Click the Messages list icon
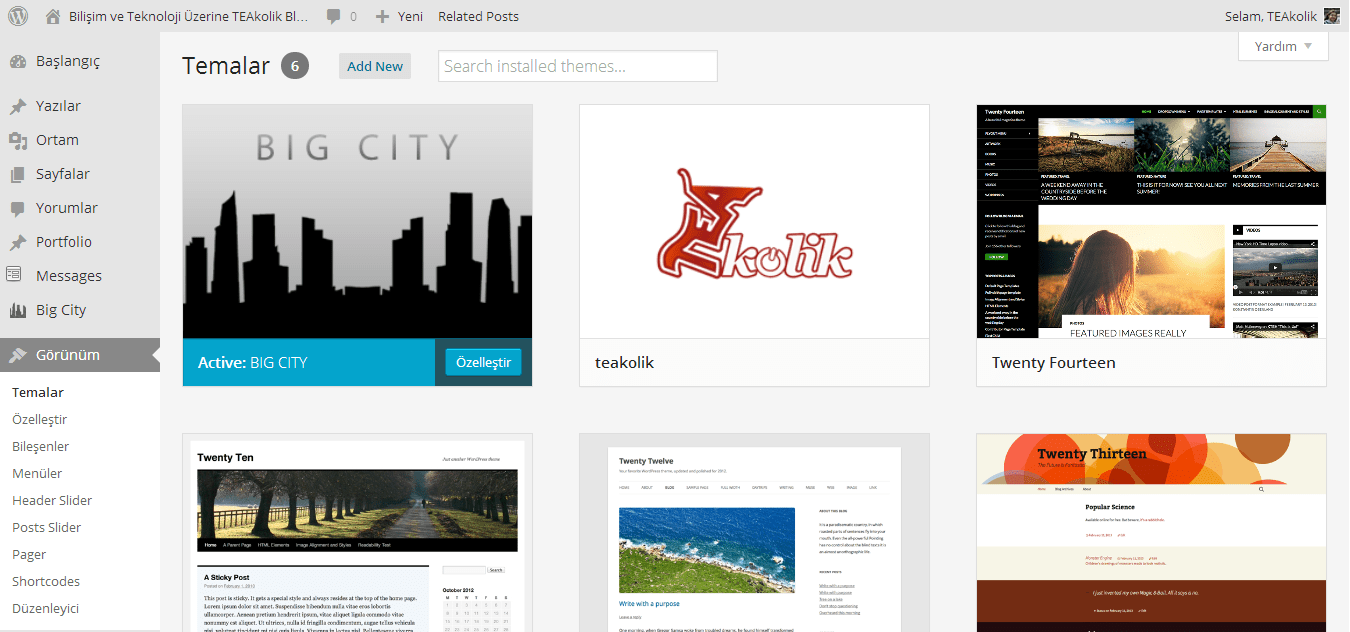1350x632 pixels. [14, 273]
